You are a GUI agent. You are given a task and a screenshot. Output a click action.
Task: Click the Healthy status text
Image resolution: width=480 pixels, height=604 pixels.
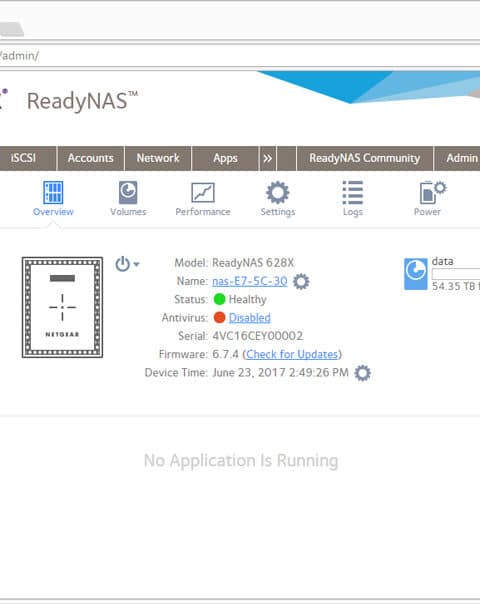pyautogui.click(x=248, y=300)
